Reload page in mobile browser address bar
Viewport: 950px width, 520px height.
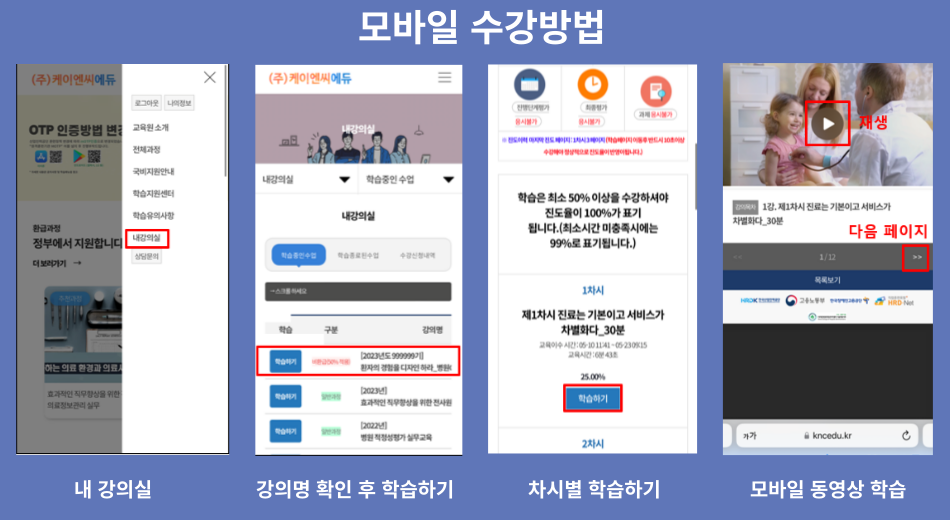tap(906, 435)
